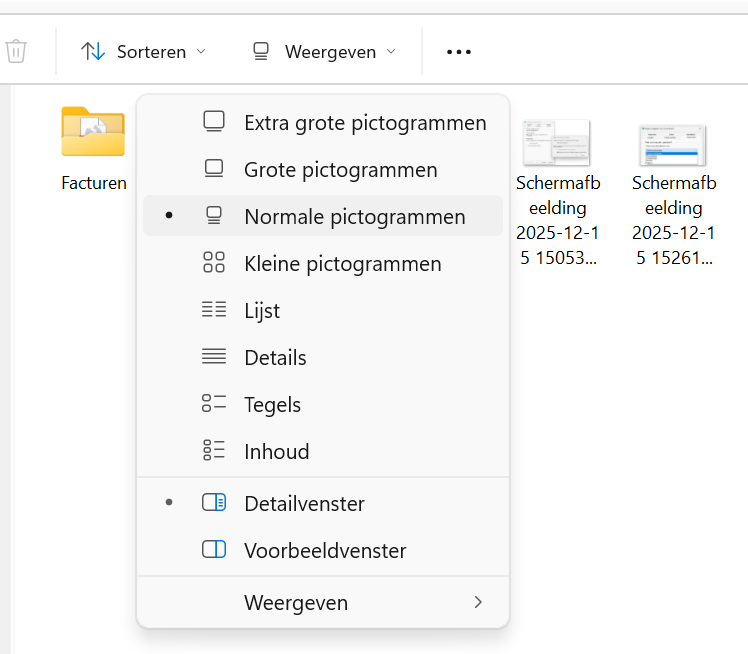The image size is (748, 654).
Task: Select screenshot thumbnail ending in 15053
Action: click(557, 142)
